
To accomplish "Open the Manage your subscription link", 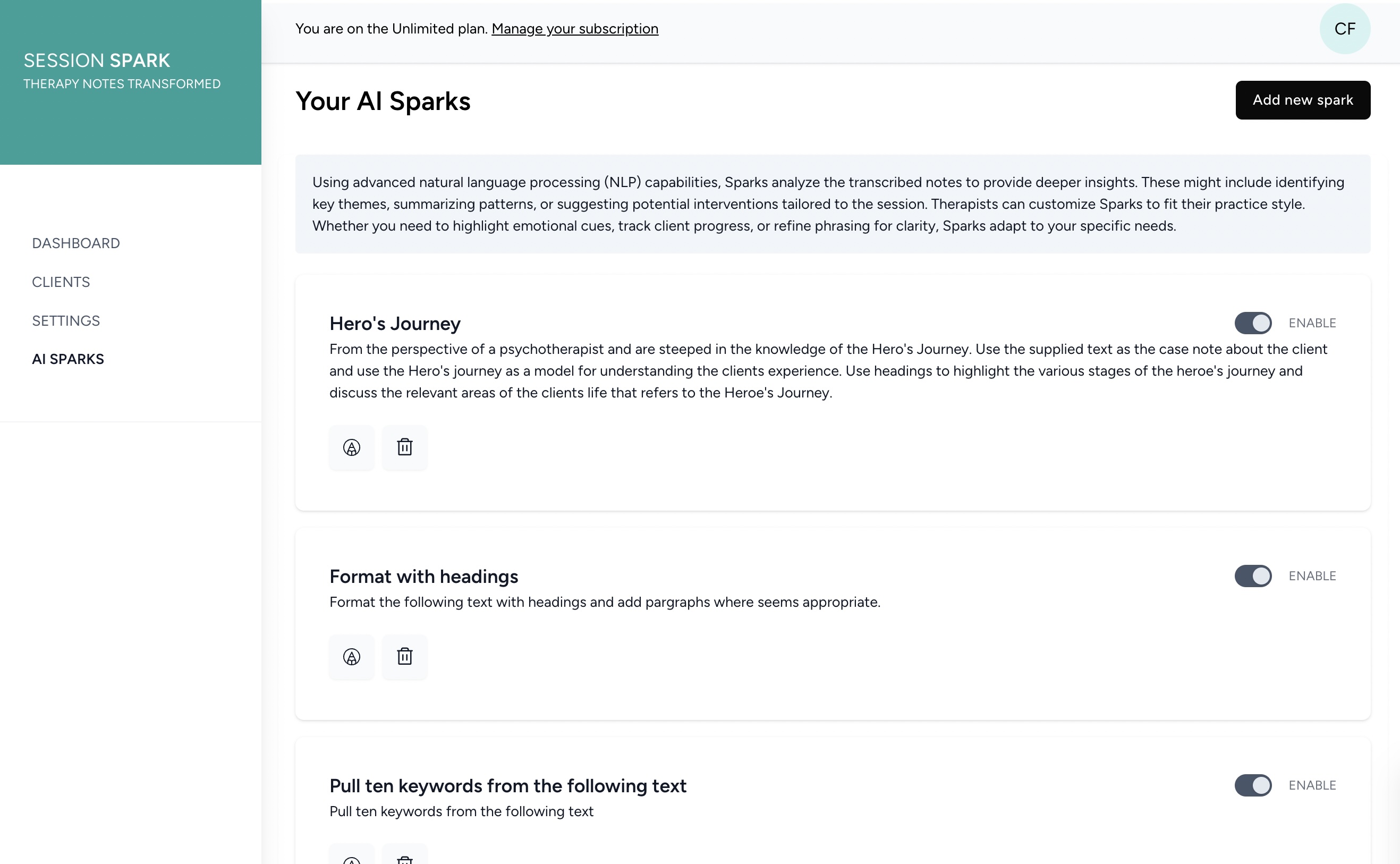I will 575,29.
